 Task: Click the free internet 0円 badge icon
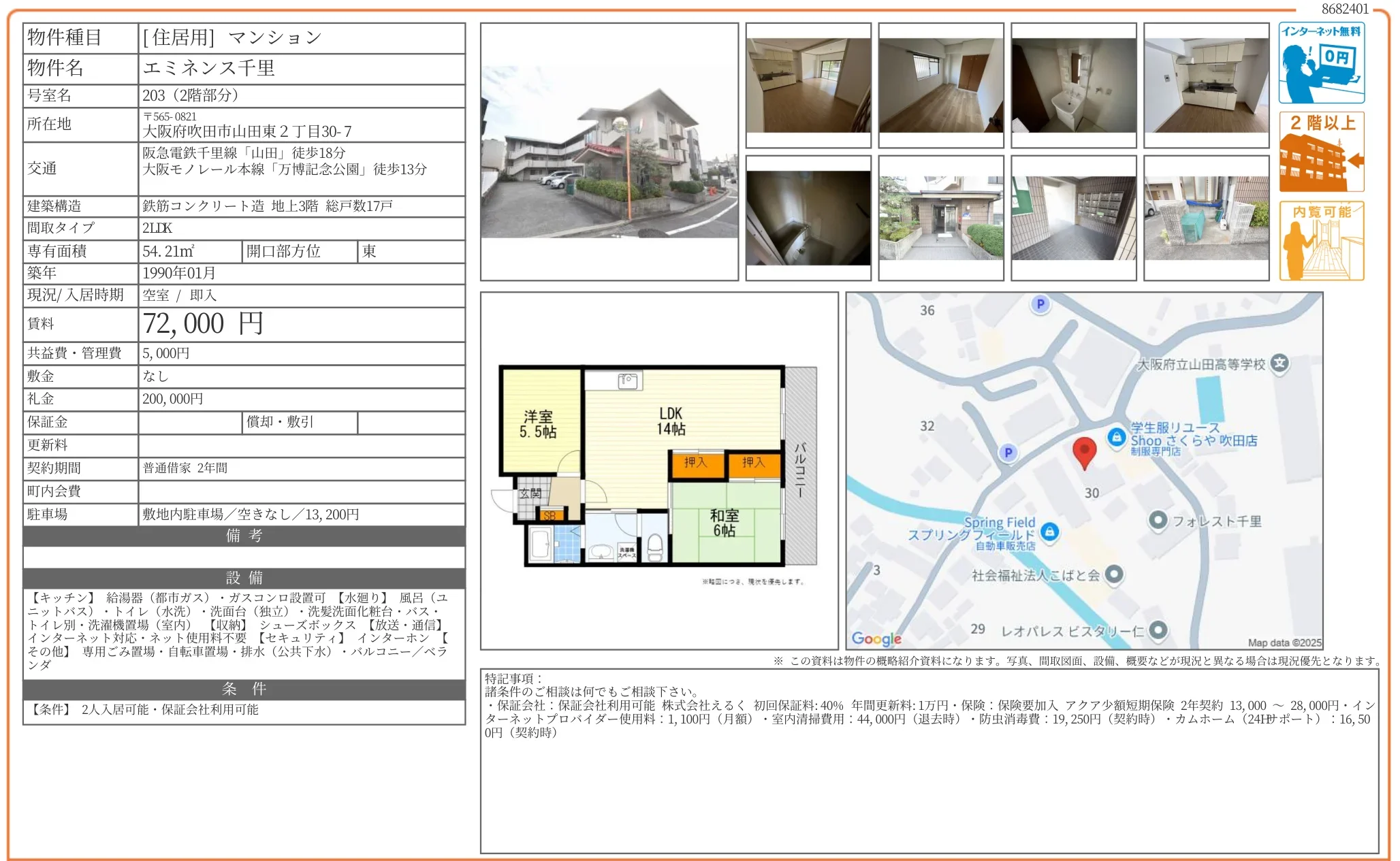pyautogui.click(x=1320, y=63)
